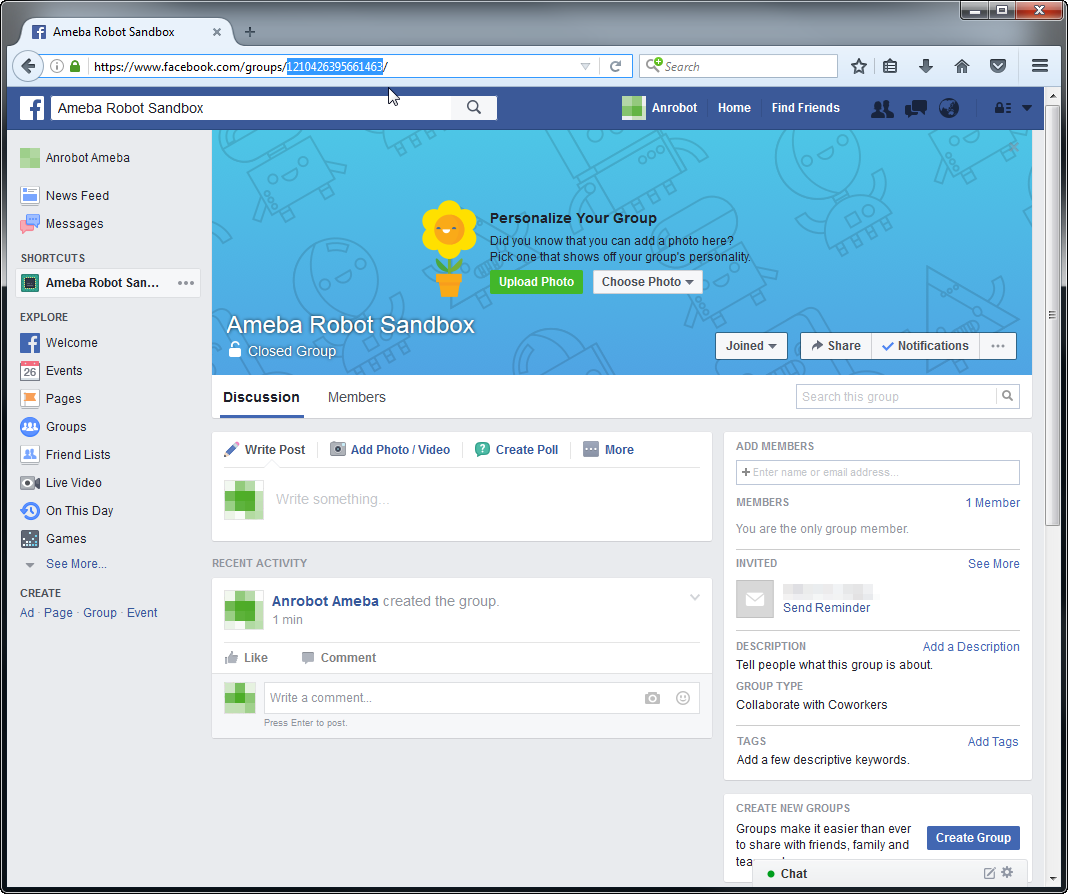Select Create Poll composer tab

point(516,449)
